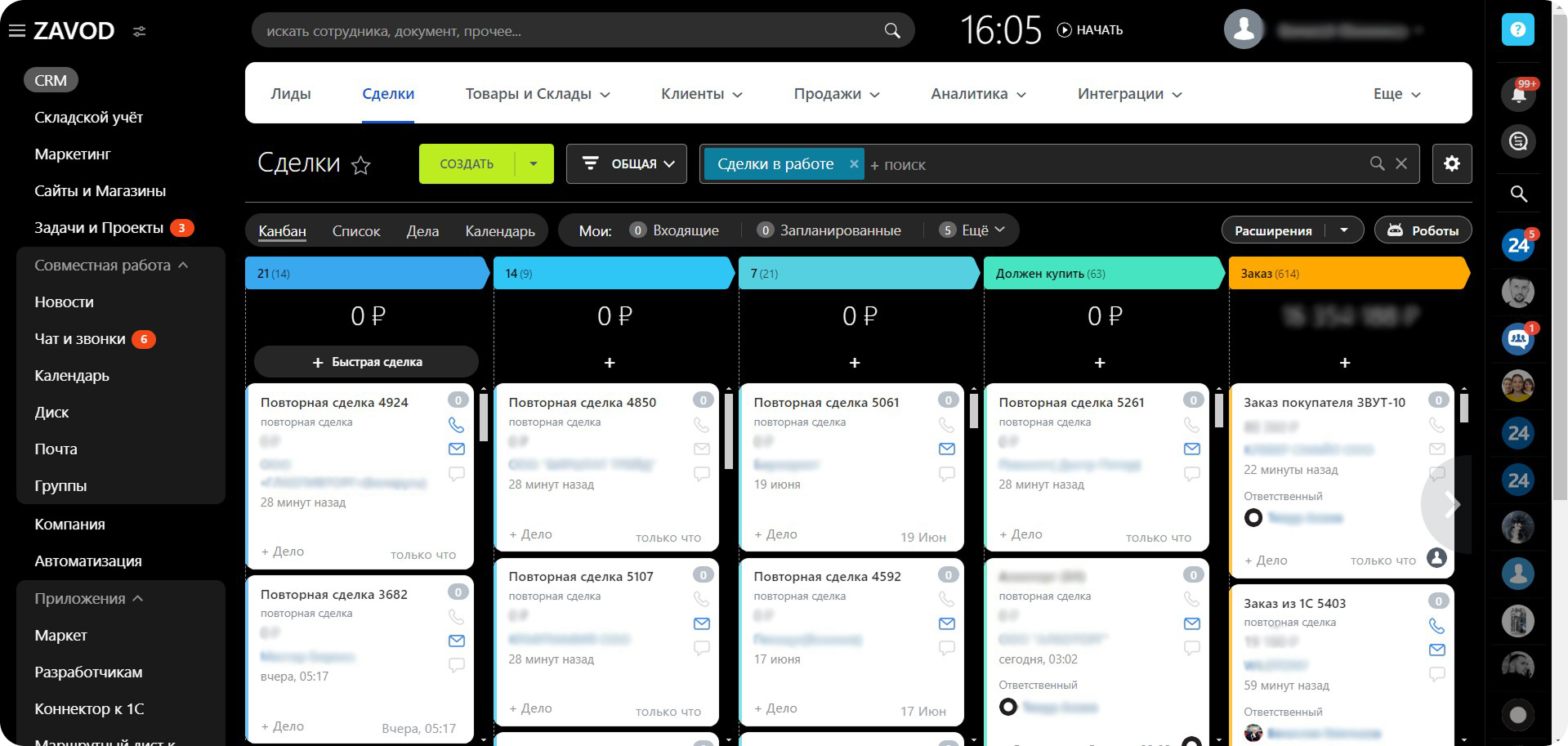1568x746 pixels.
Task: Click the top employee search field
Action: [572, 31]
